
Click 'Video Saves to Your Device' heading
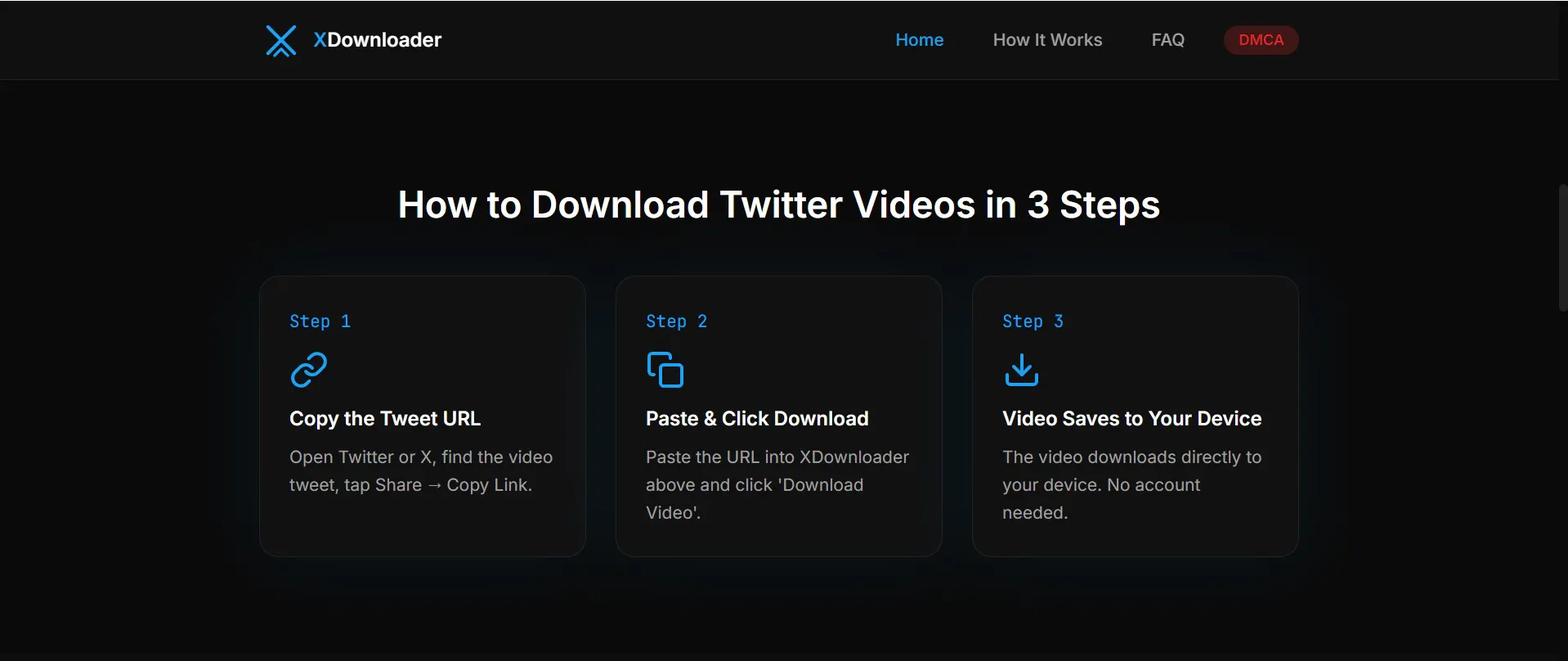click(x=1131, y=419)
